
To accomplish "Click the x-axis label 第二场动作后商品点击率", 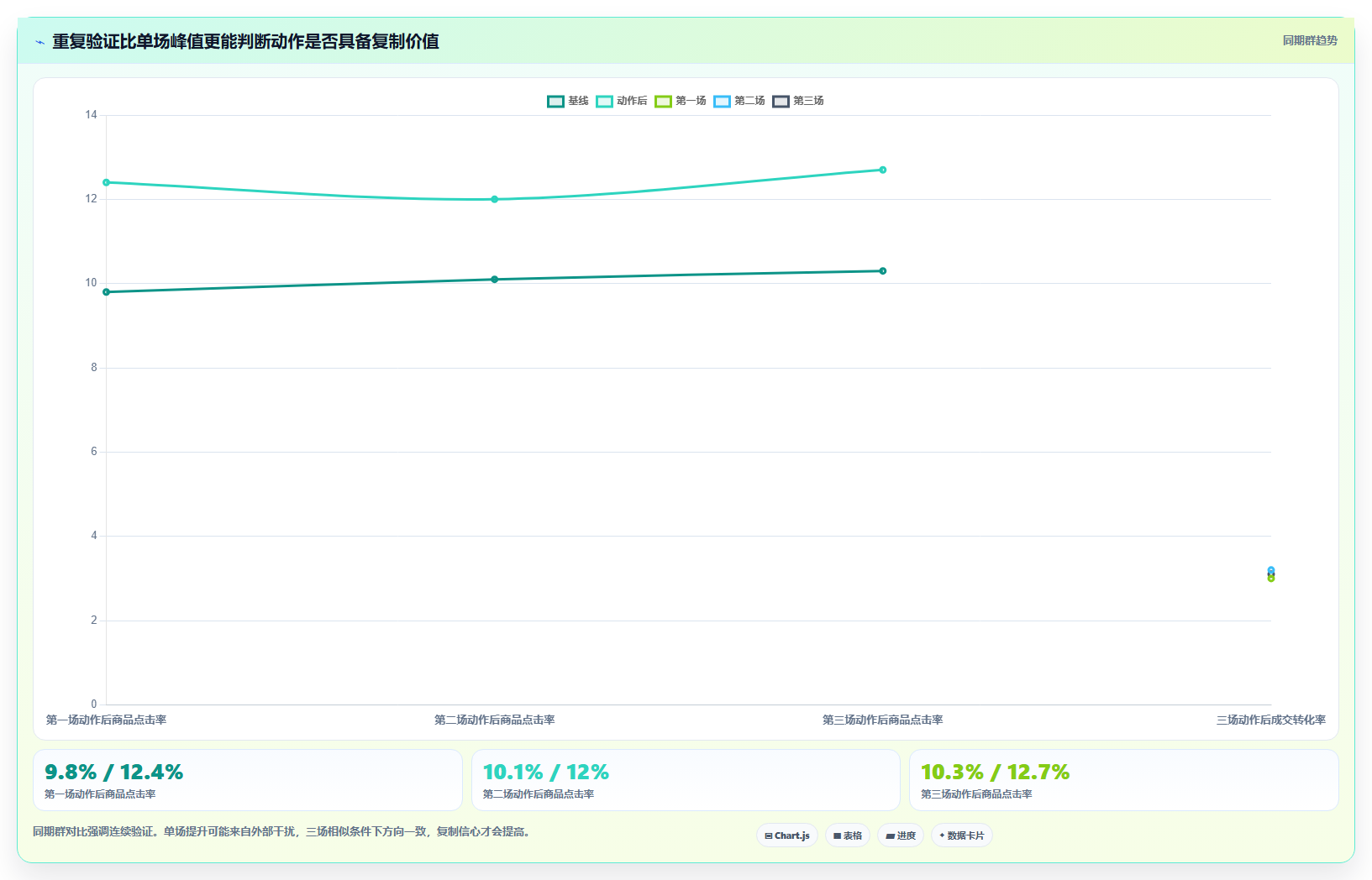I will coord(494,720).
